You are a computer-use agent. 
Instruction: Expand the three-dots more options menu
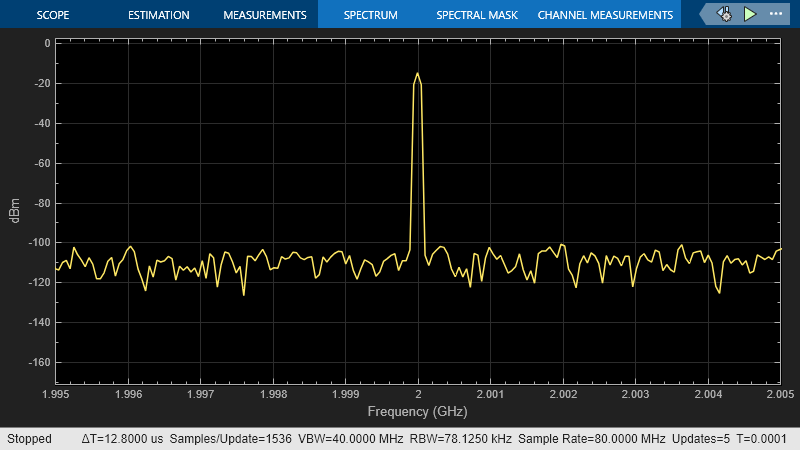pos(777,15)
